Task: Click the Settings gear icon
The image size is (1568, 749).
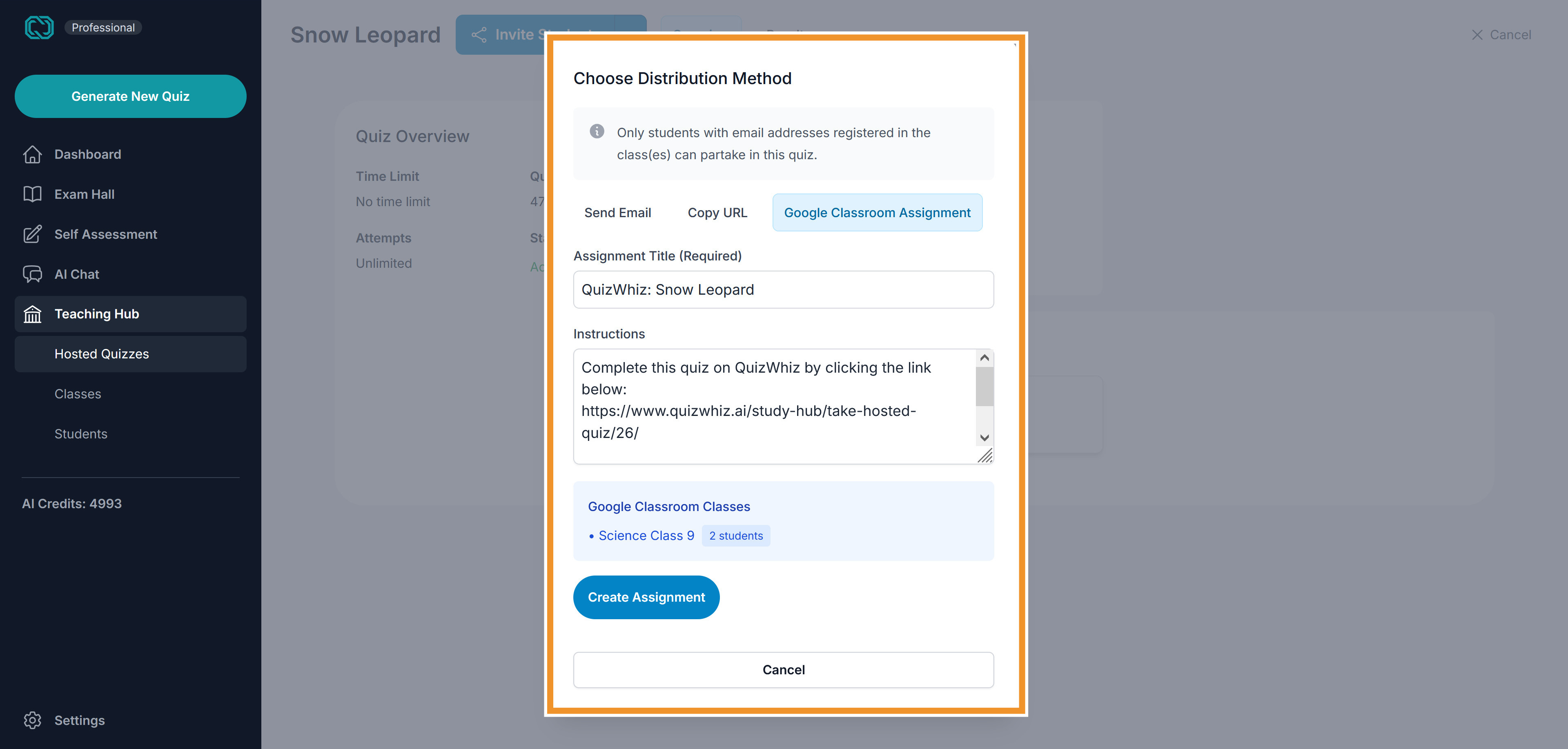Action: click(x=32, y=720)
